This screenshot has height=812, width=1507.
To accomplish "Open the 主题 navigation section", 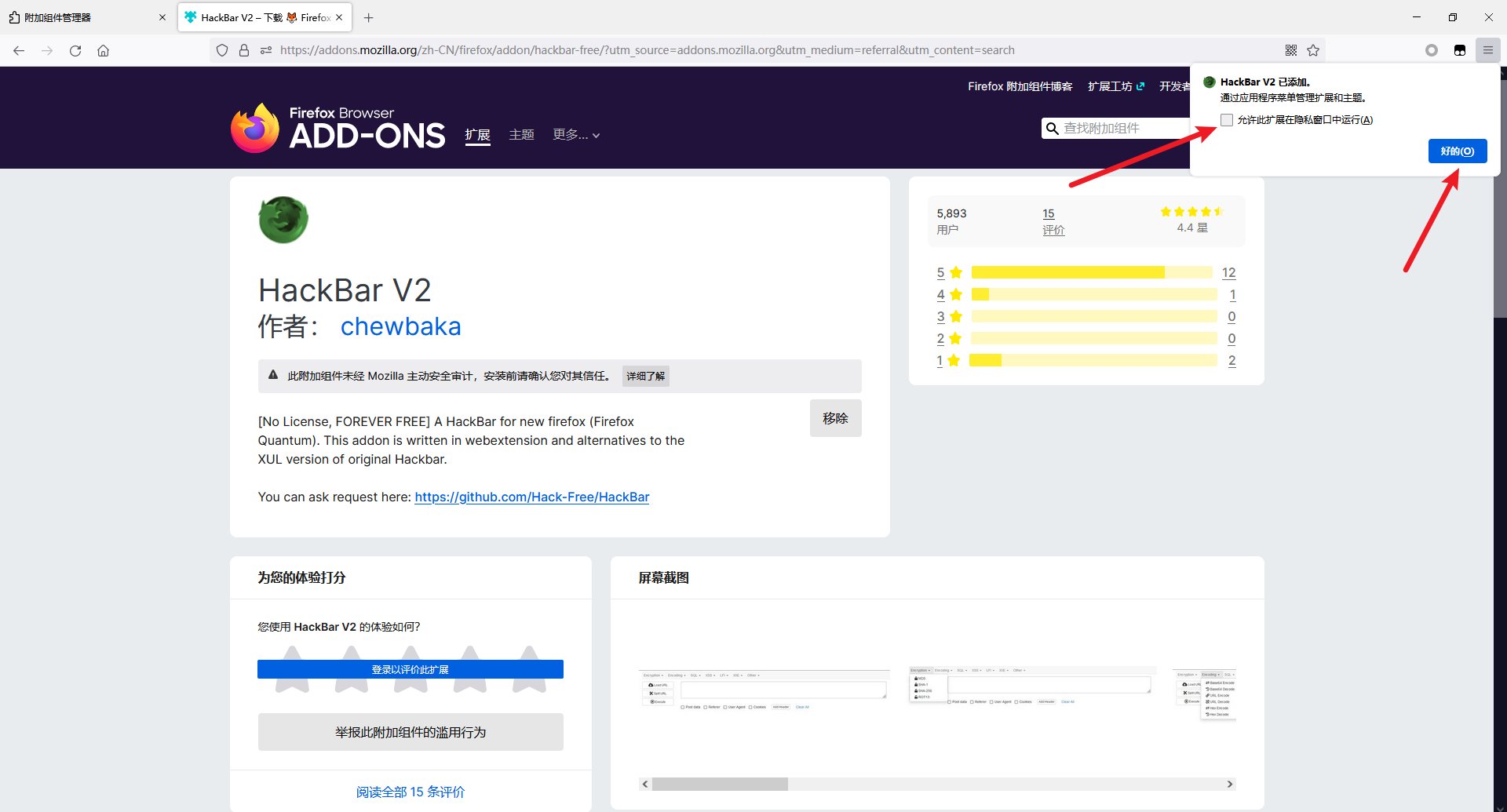I will click(521, 135).
